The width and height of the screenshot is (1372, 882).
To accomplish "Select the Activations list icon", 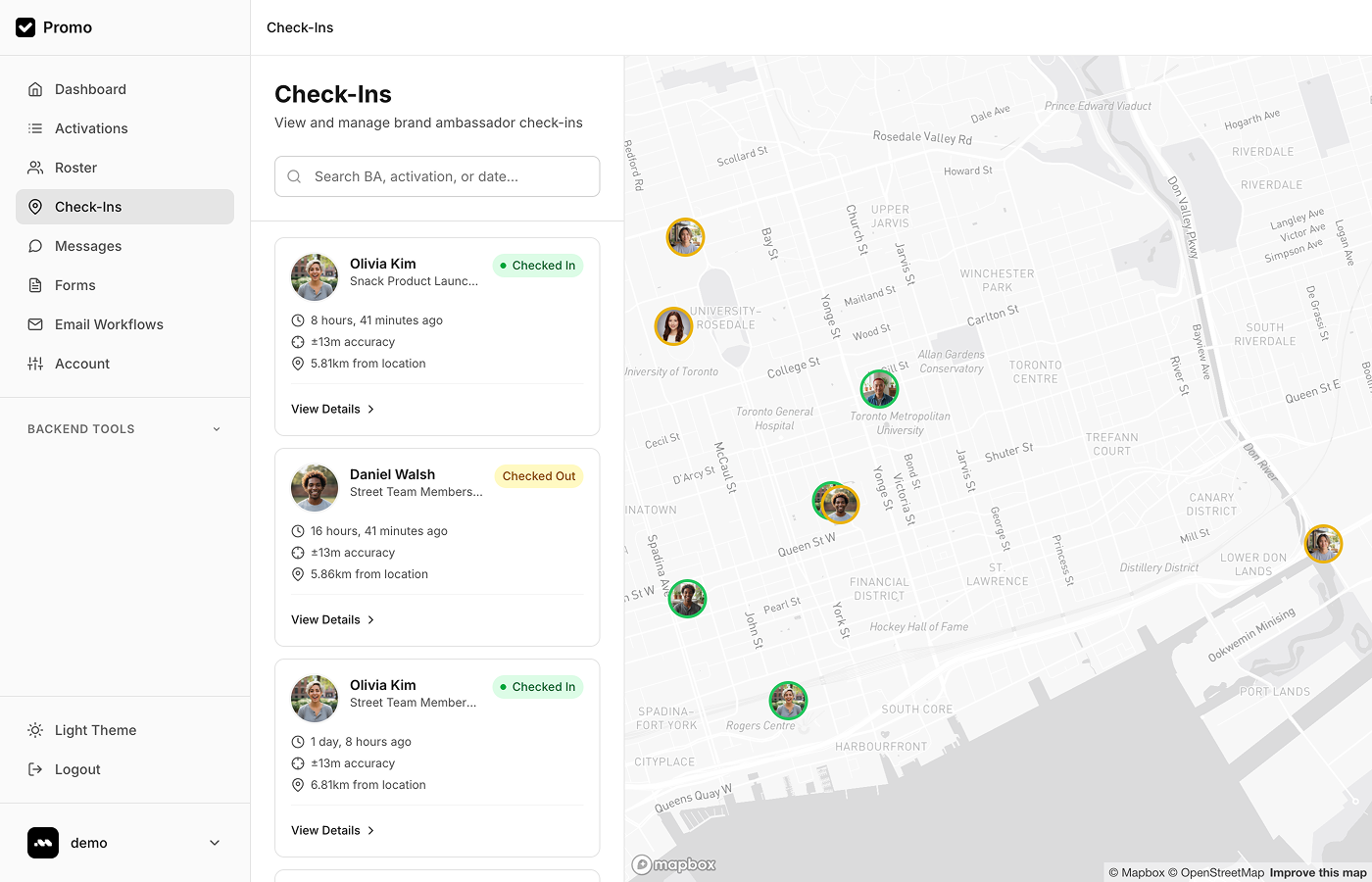I will (x=34, y=128).
